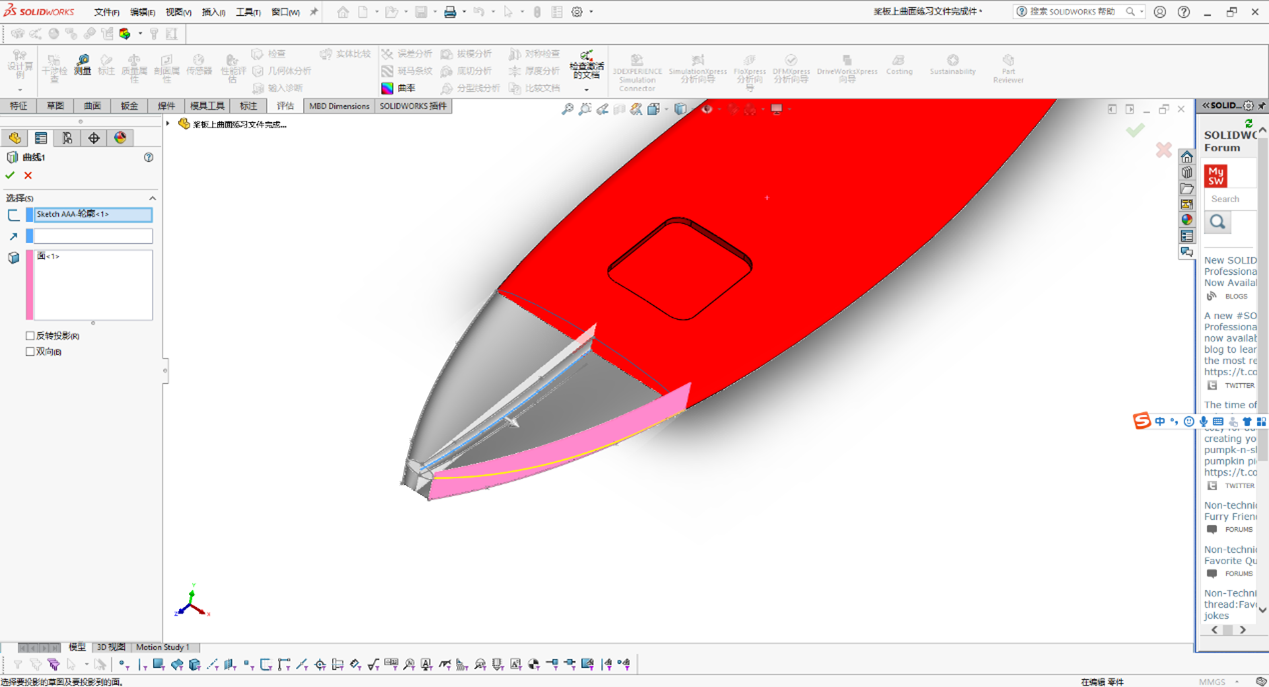Screen dimensions: 1269x687
Task: Open the Design Library task pane icon
Action: (1187, 173)
